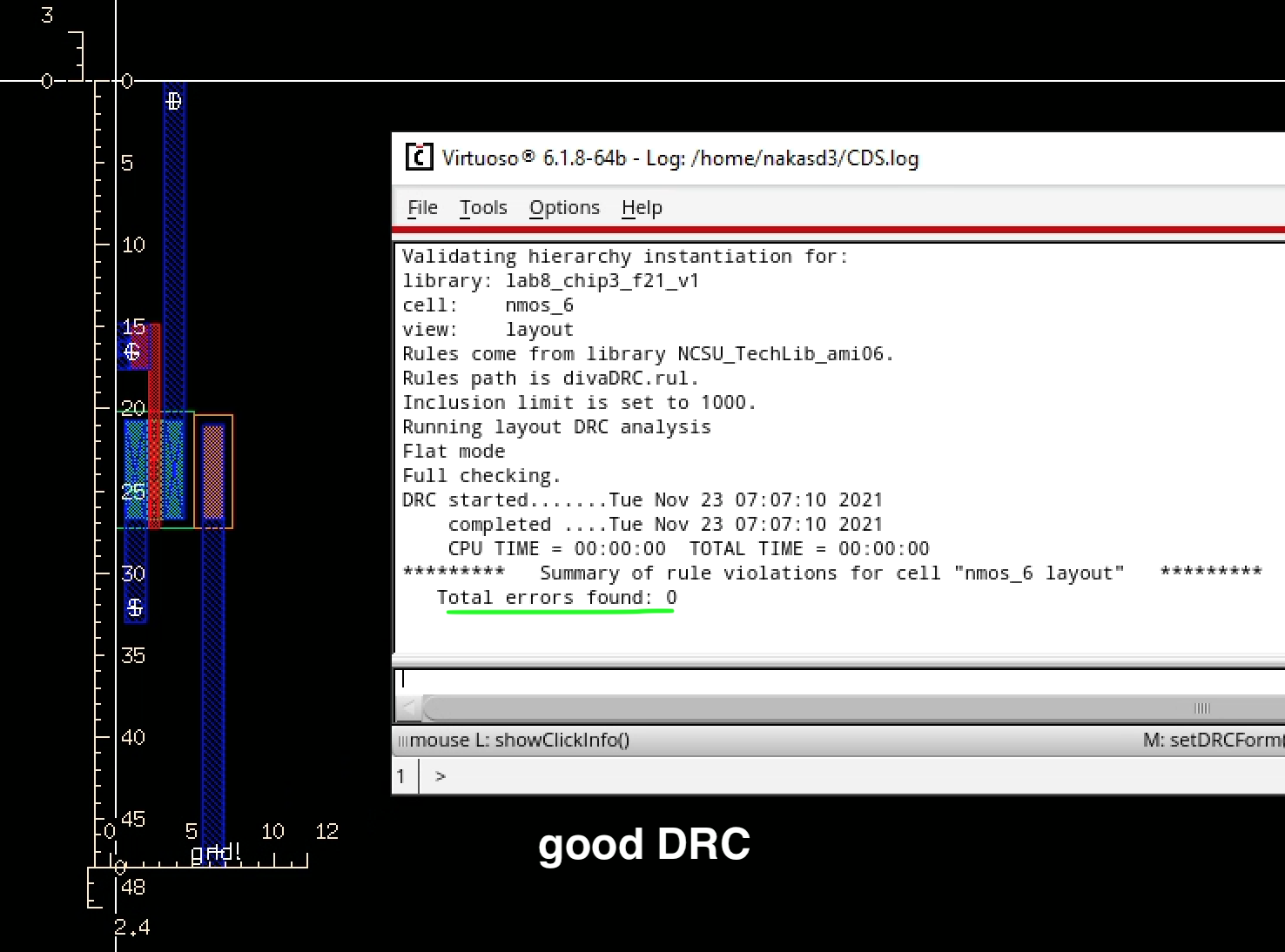Click the 'completed' timestamp log line
The image size is (1285, 952).
[x=665, y=524]
